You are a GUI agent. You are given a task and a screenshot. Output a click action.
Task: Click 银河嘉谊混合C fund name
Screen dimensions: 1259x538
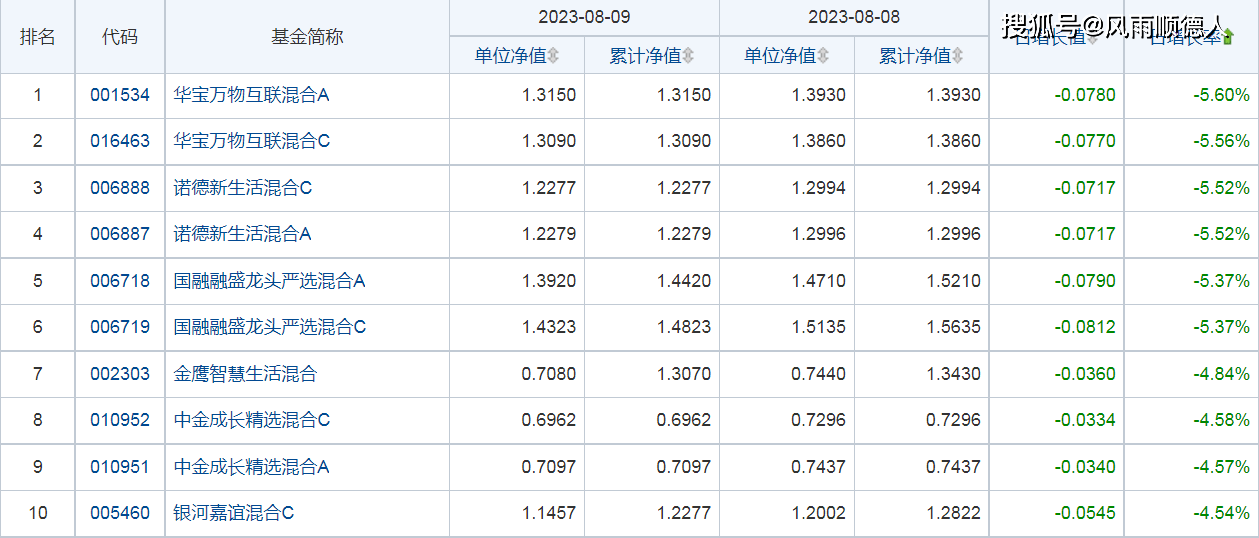pyautogui.click(x=234, y=513)
